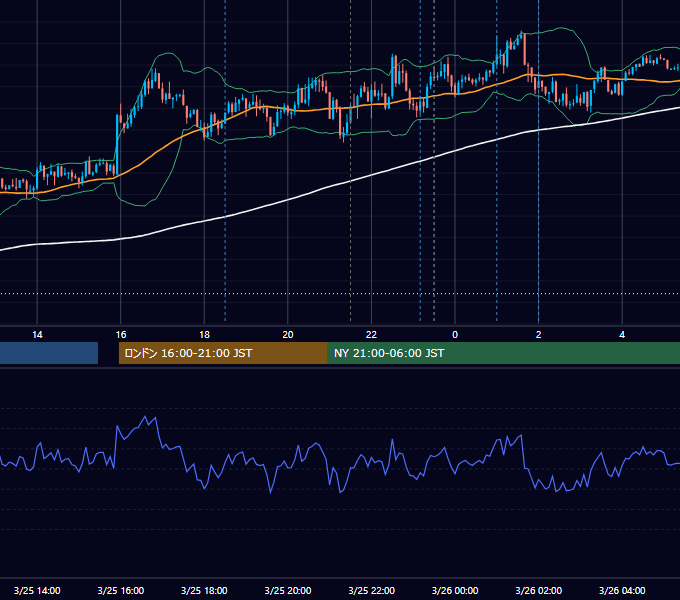
Task: Click the '20' hour label on price chart axis
Action: pos(288,334)
